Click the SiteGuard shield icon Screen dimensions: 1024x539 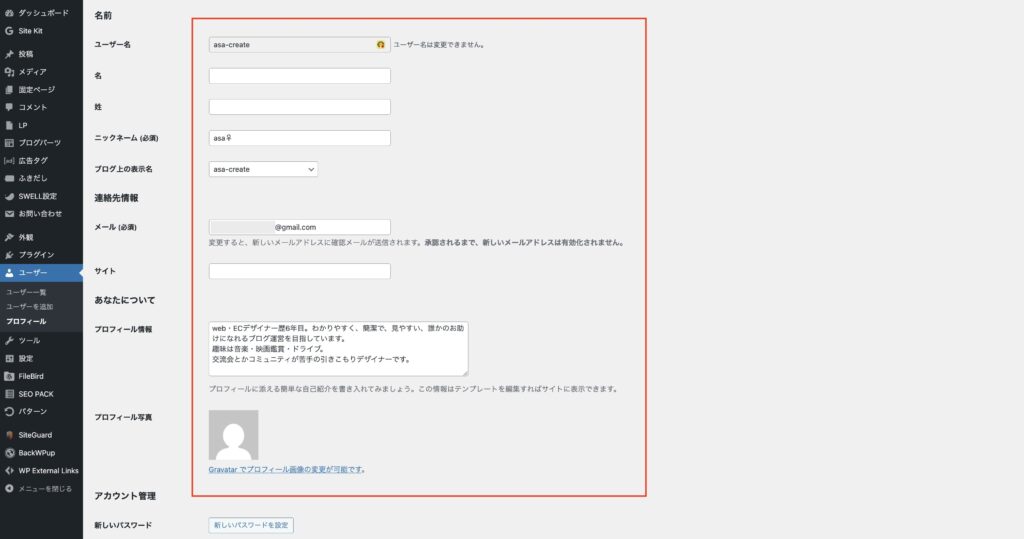[9, 435]
